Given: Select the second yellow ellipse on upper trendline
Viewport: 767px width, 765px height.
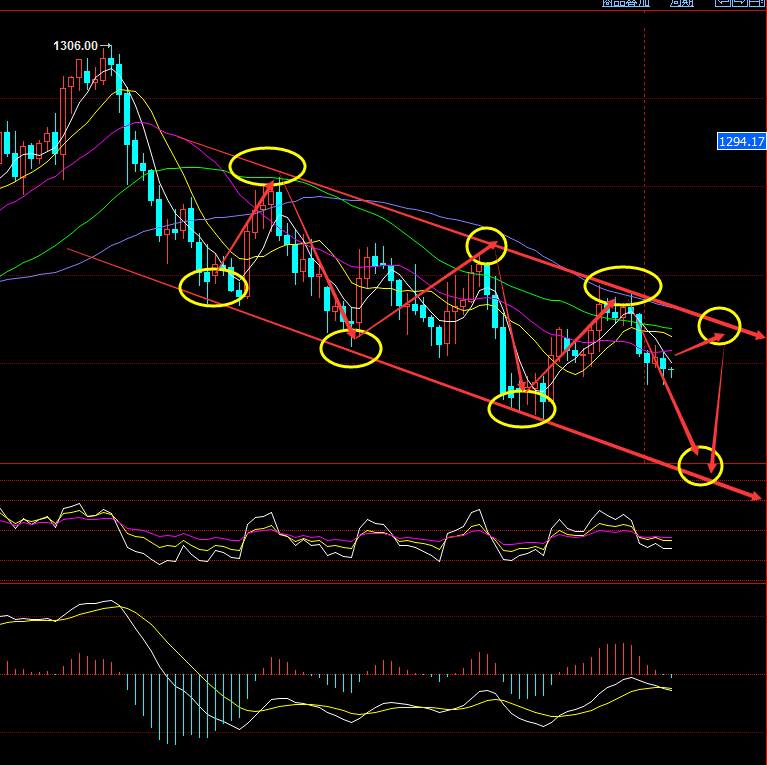Looking at the screenshot, I should coord(486,246).
